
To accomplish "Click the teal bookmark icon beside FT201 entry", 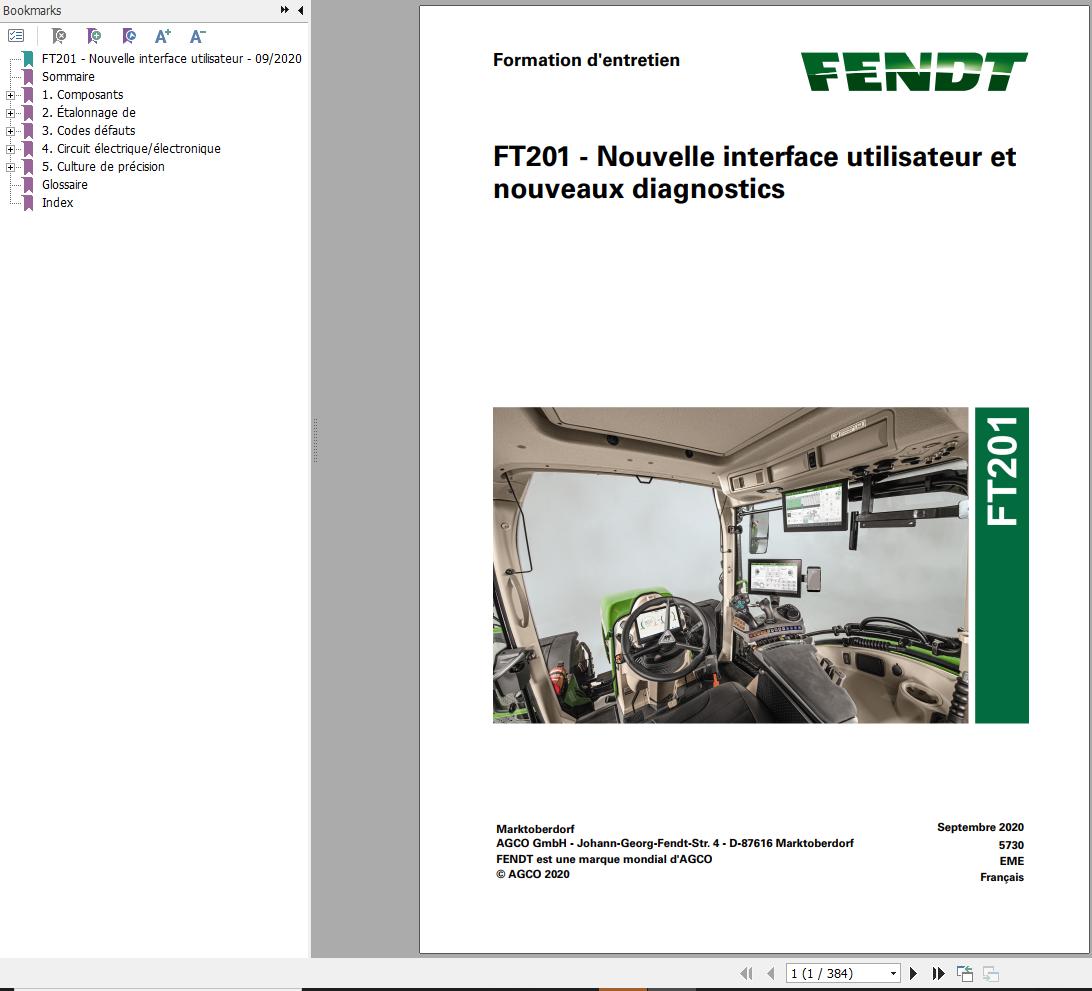I will point(28,59).
